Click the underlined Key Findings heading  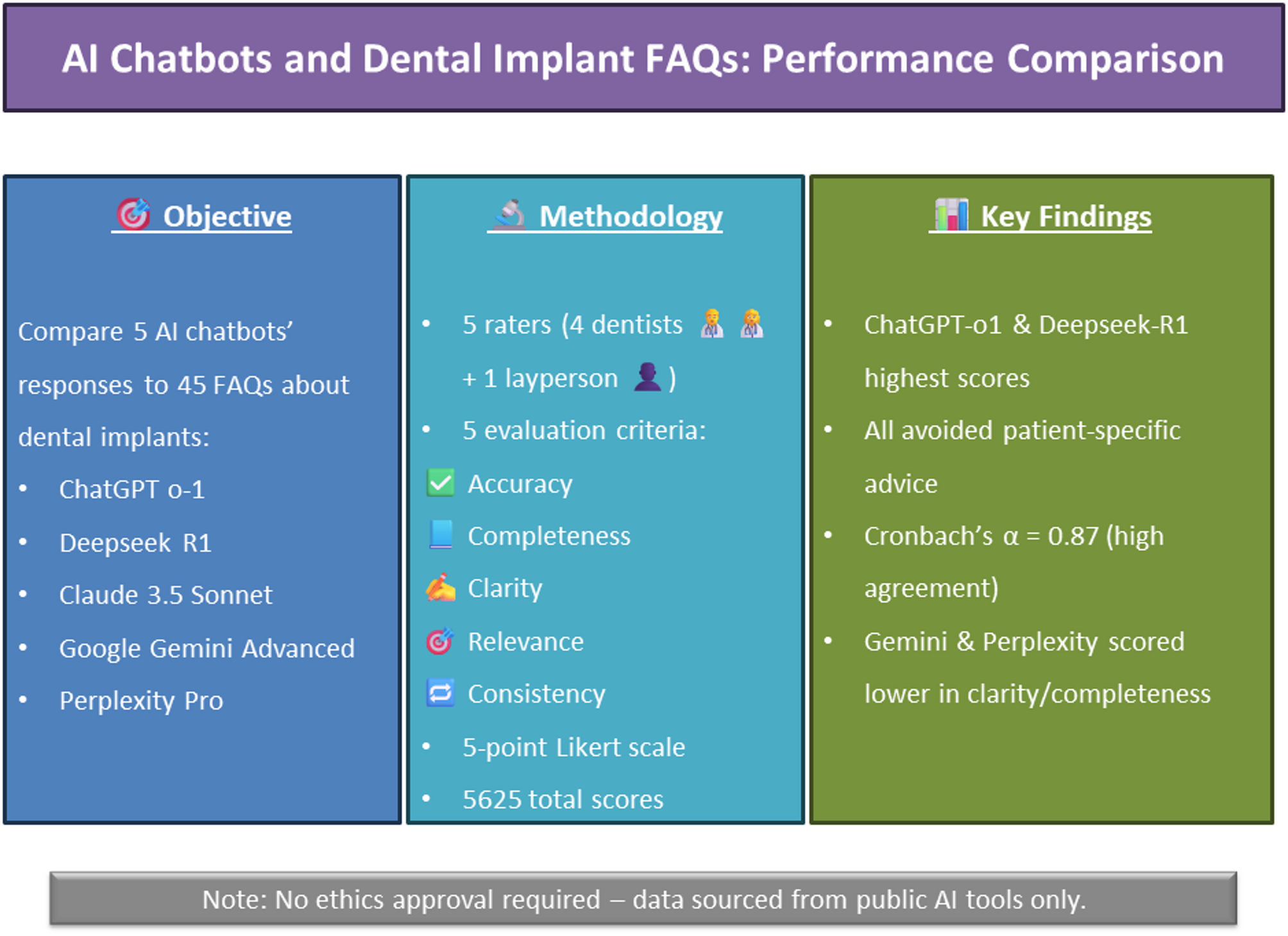click(1066, 216)
